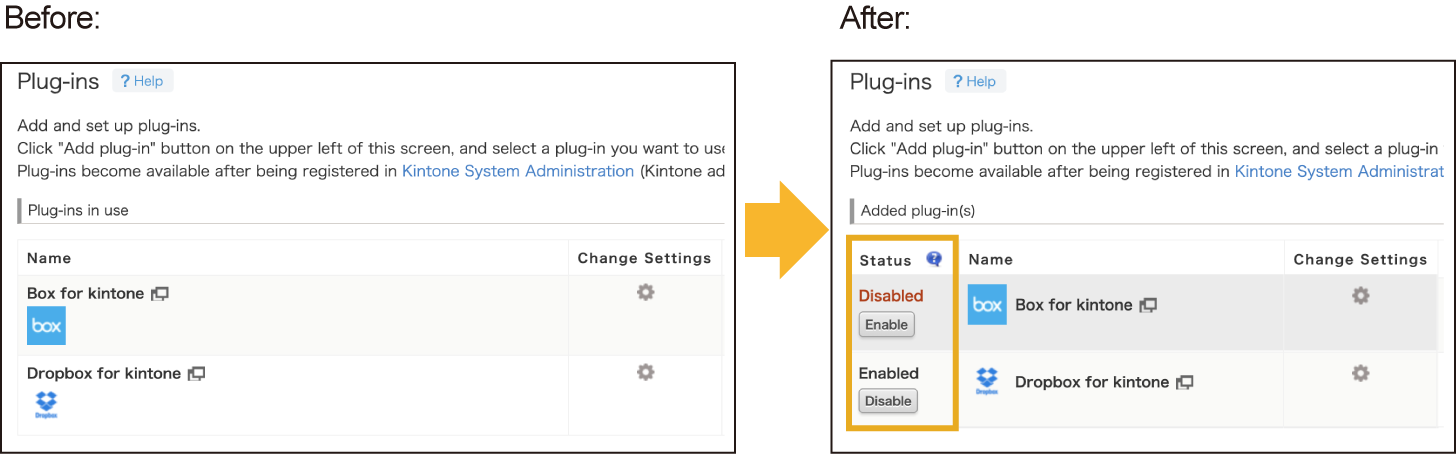
Task: Click the Box logo in After panel
Action: point(987,305)
